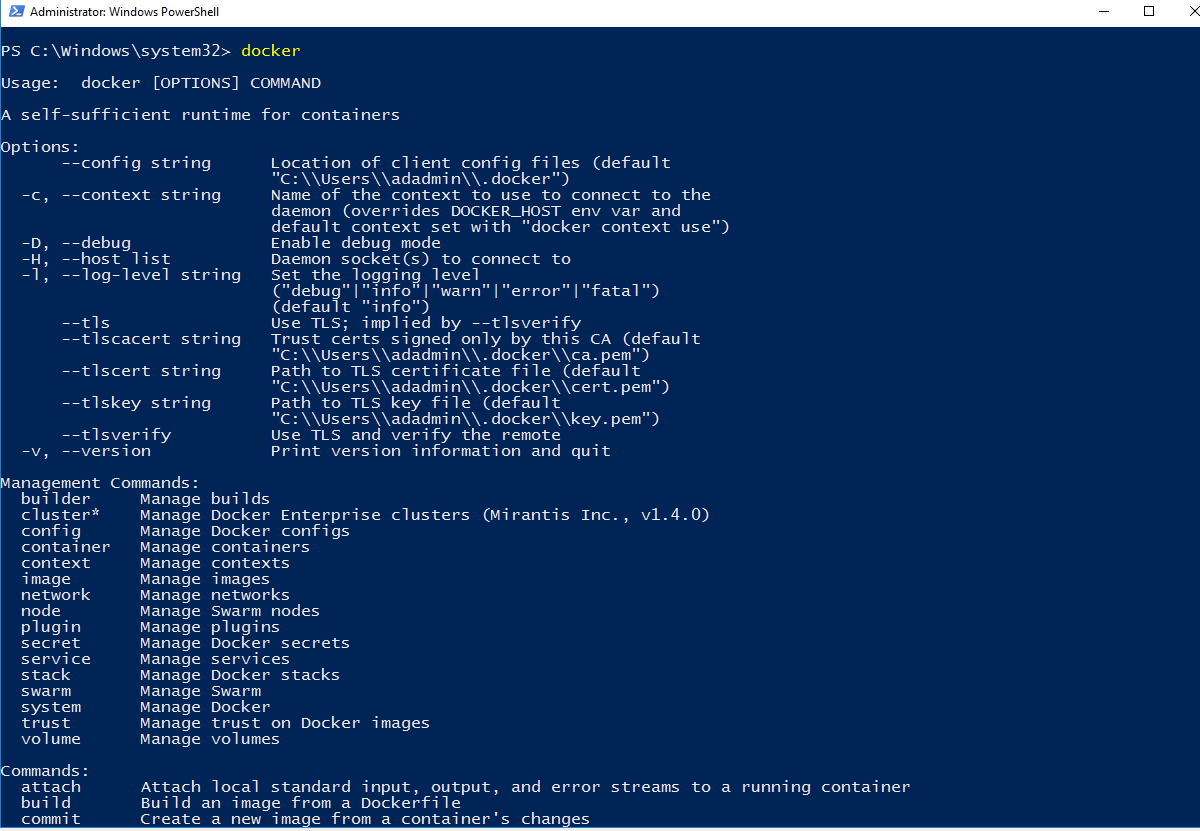The height and width of the screenshot is (831, 1200).
Task: Click the '-D, --debug' option
Action: click(76, 243)
